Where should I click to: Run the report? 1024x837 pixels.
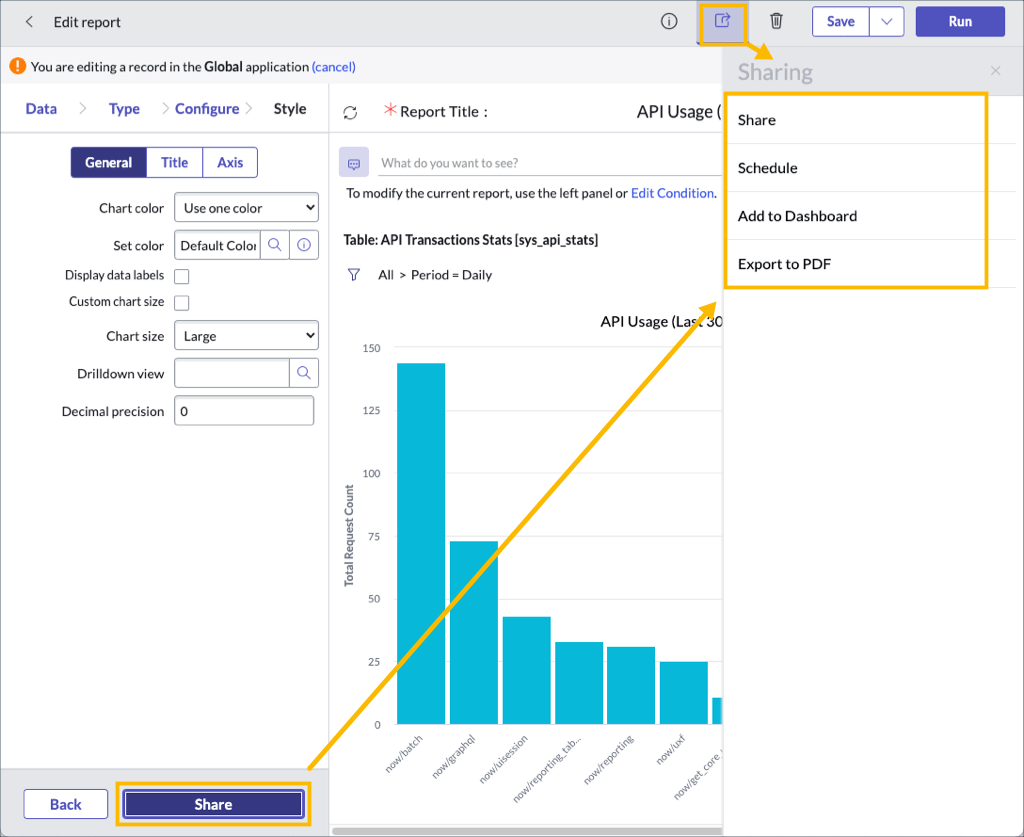pos(959,21)
